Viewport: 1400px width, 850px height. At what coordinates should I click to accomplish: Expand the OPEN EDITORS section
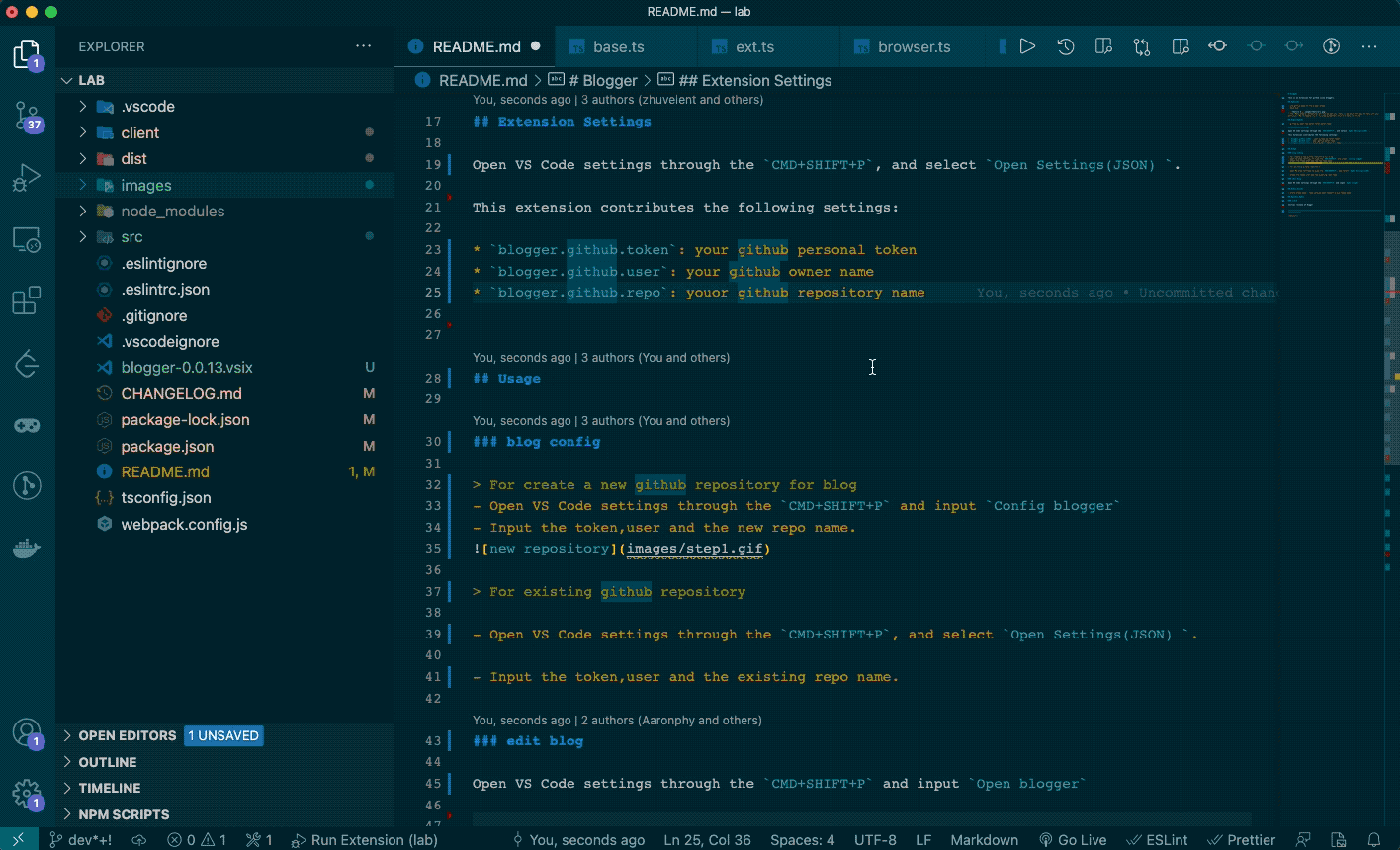click(225, 735)
